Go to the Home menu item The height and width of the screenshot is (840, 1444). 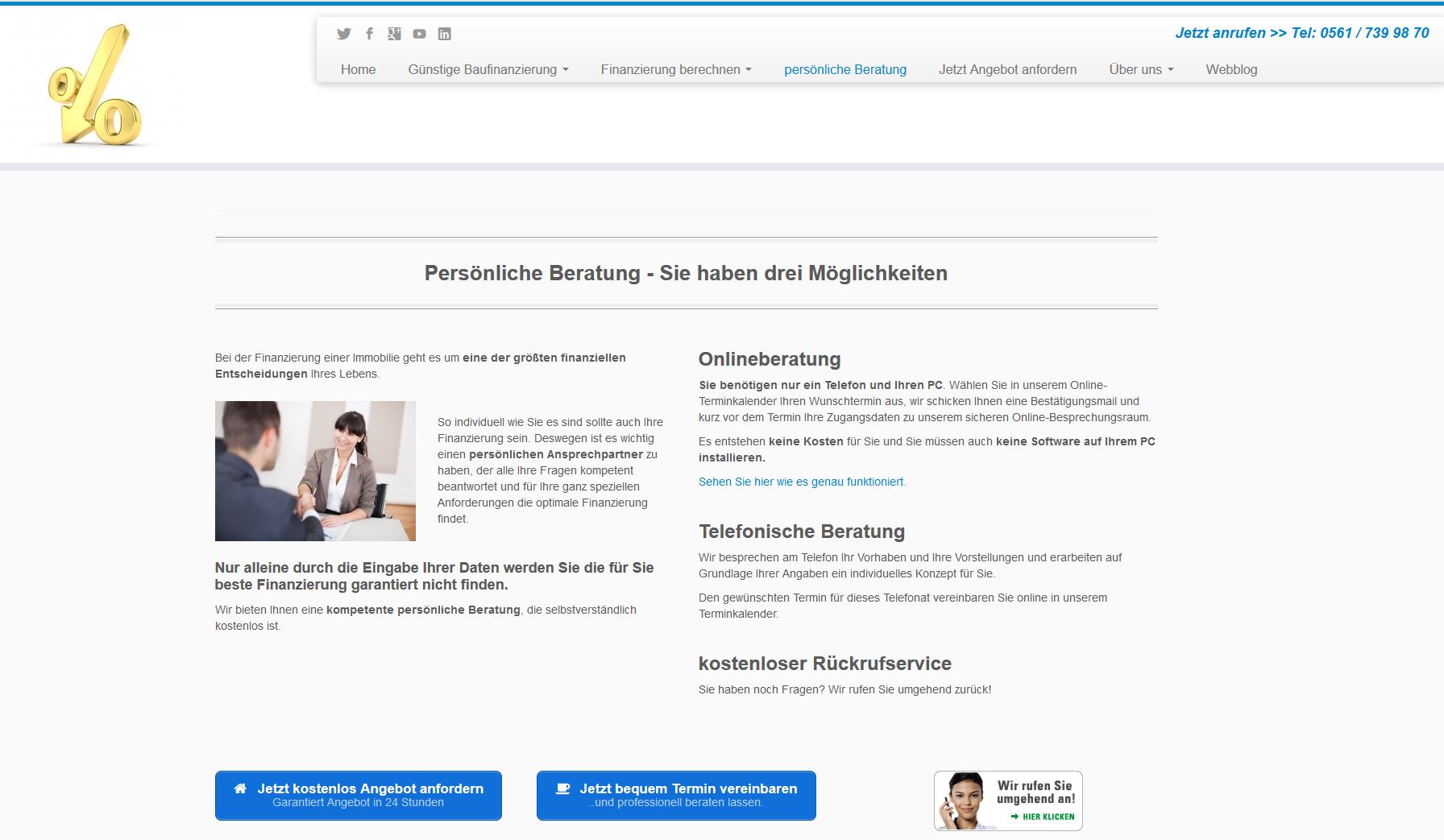coord(358,69)
